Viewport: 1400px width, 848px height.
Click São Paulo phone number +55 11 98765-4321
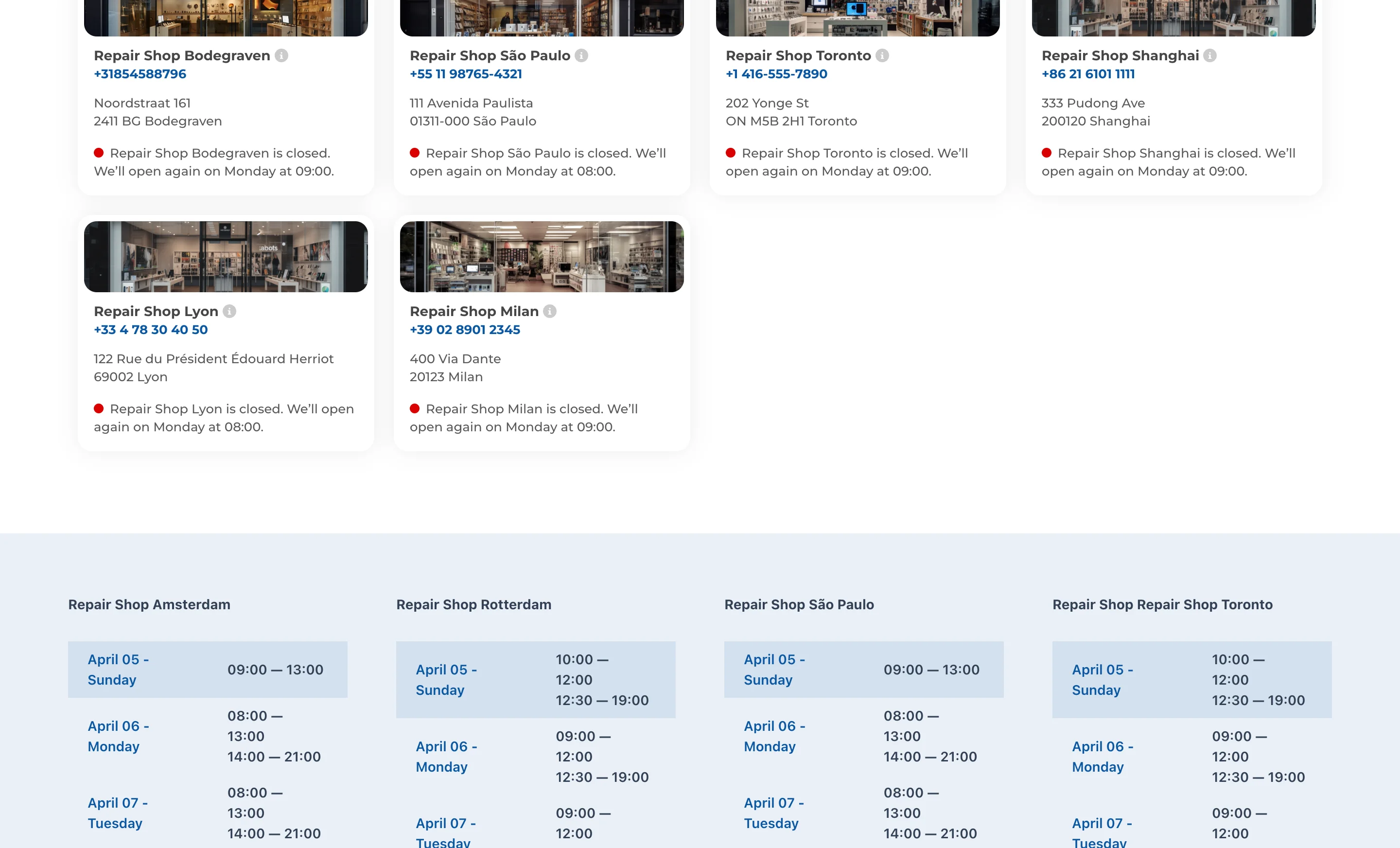tap(465, 74)
